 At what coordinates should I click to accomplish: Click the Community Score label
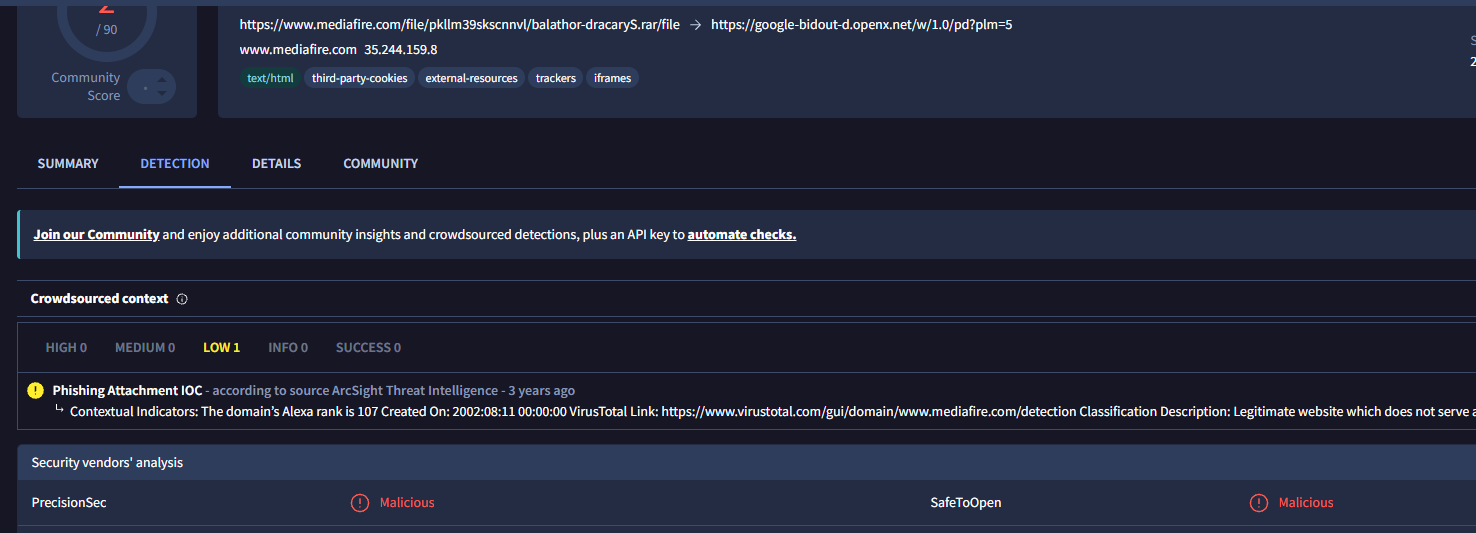click(86, 87)
